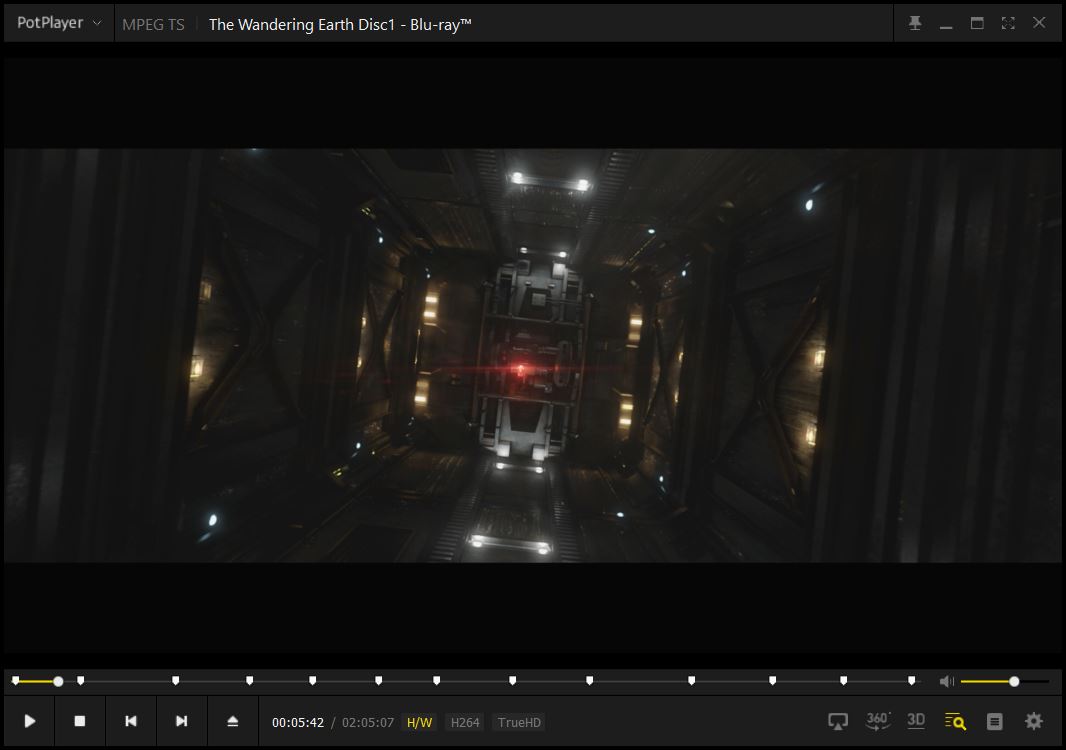
Task: Open the playlist panel icon
Action: [x=994, y=721]
